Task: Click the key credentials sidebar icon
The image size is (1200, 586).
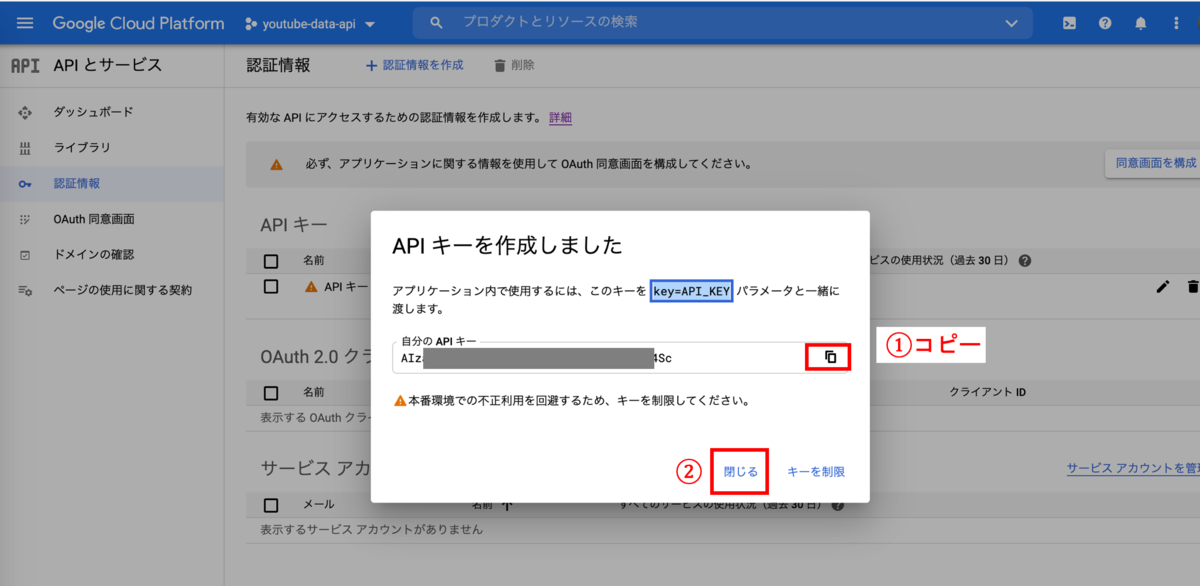Action: 25,184
